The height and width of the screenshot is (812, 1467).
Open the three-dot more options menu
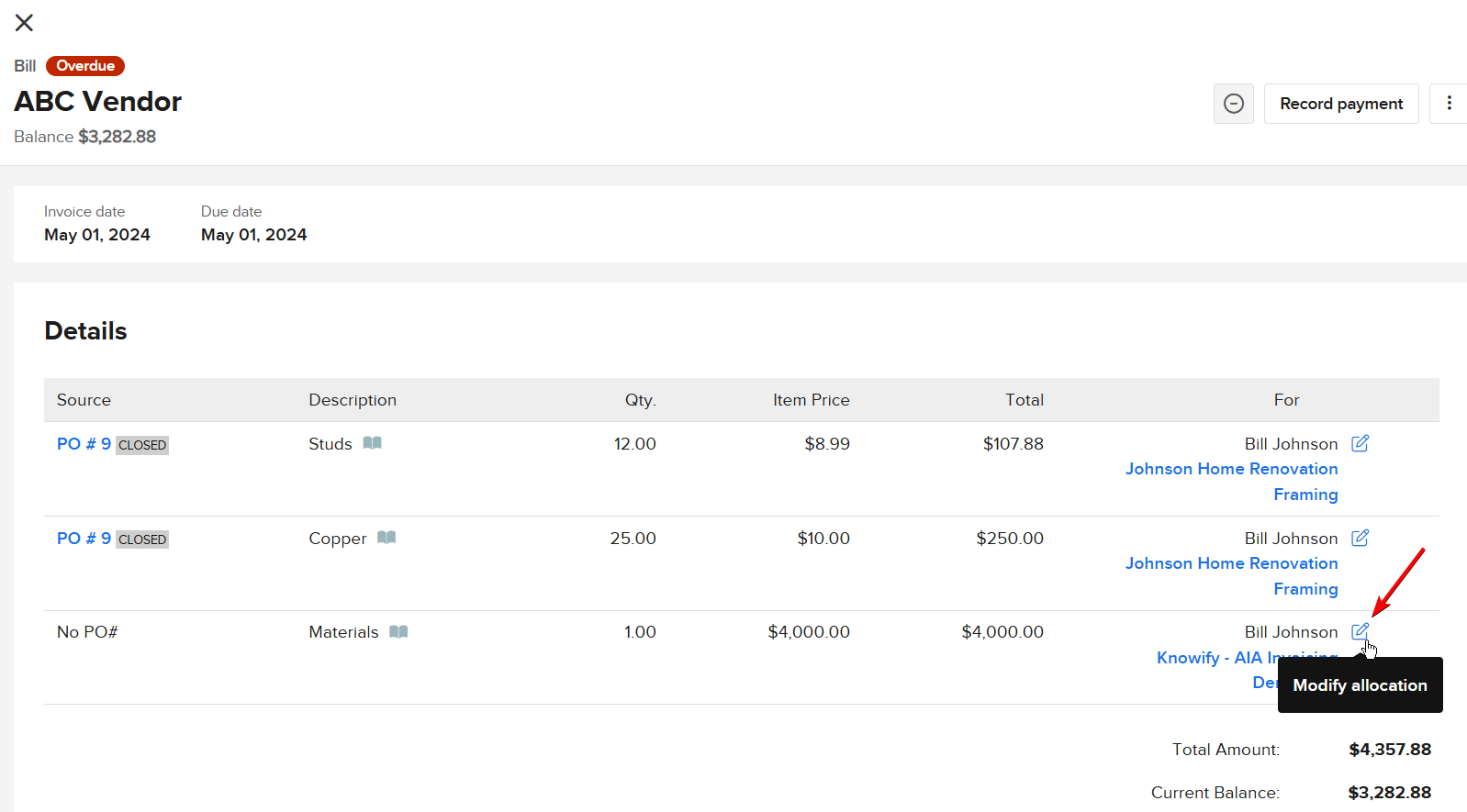pyautogui.click(x=1449, y=104)
